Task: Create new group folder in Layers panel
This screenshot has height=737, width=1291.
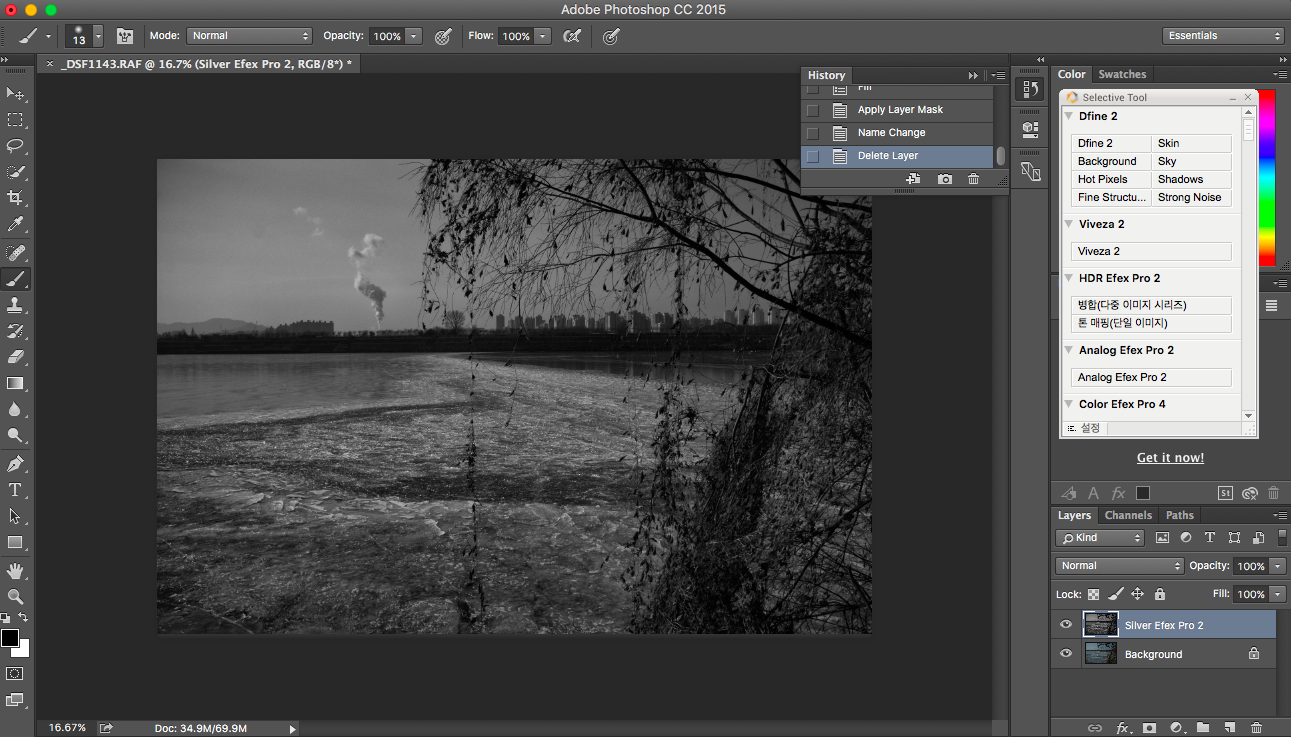Action: 1203,727
